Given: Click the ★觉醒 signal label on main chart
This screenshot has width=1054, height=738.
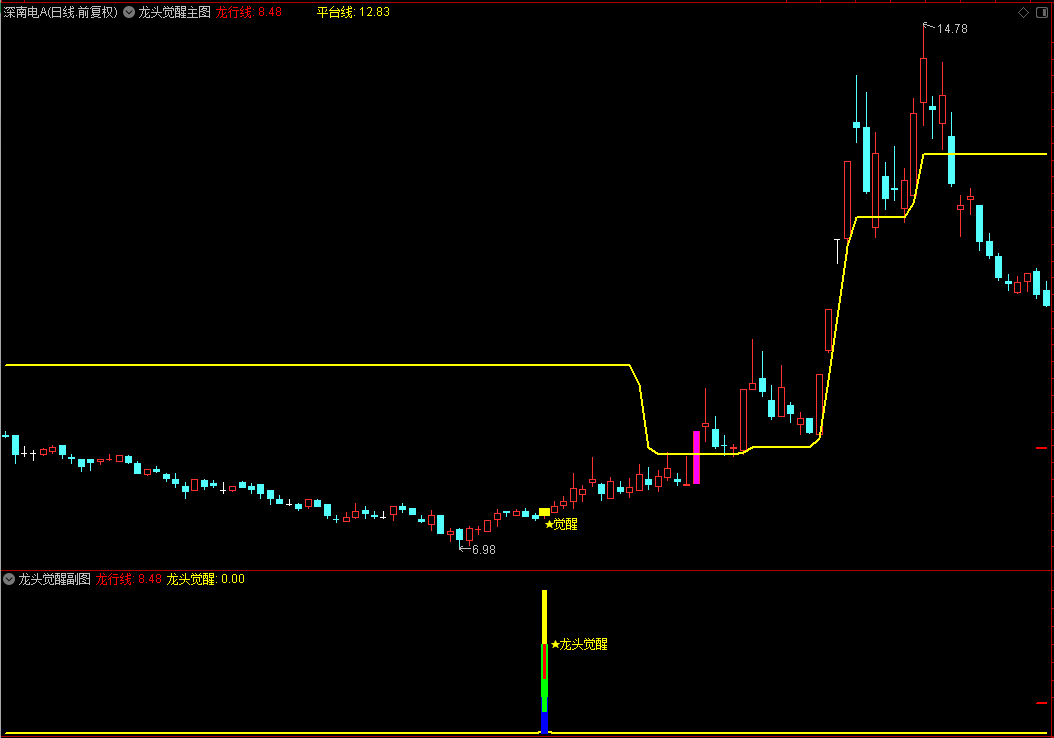Looking at the screenshot, I should tap(561, 524).
